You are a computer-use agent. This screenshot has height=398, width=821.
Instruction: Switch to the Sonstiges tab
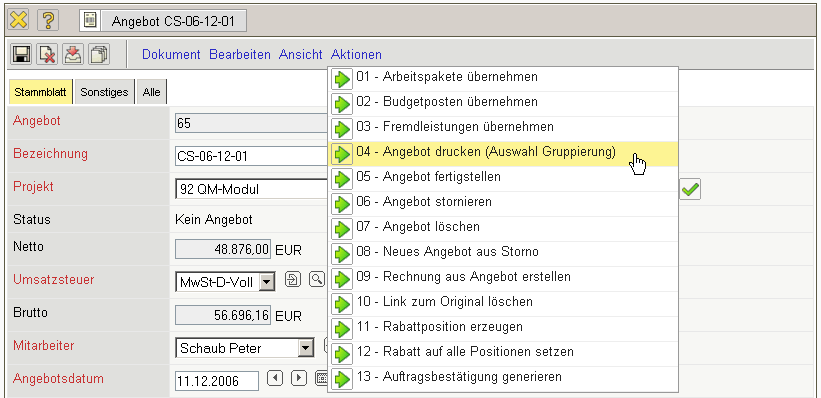104,92
